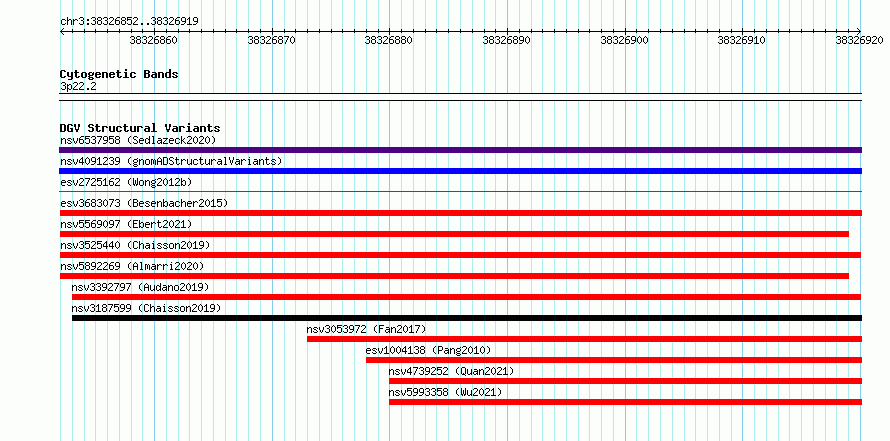Click ruler position 38326910

tap(742, 40)
